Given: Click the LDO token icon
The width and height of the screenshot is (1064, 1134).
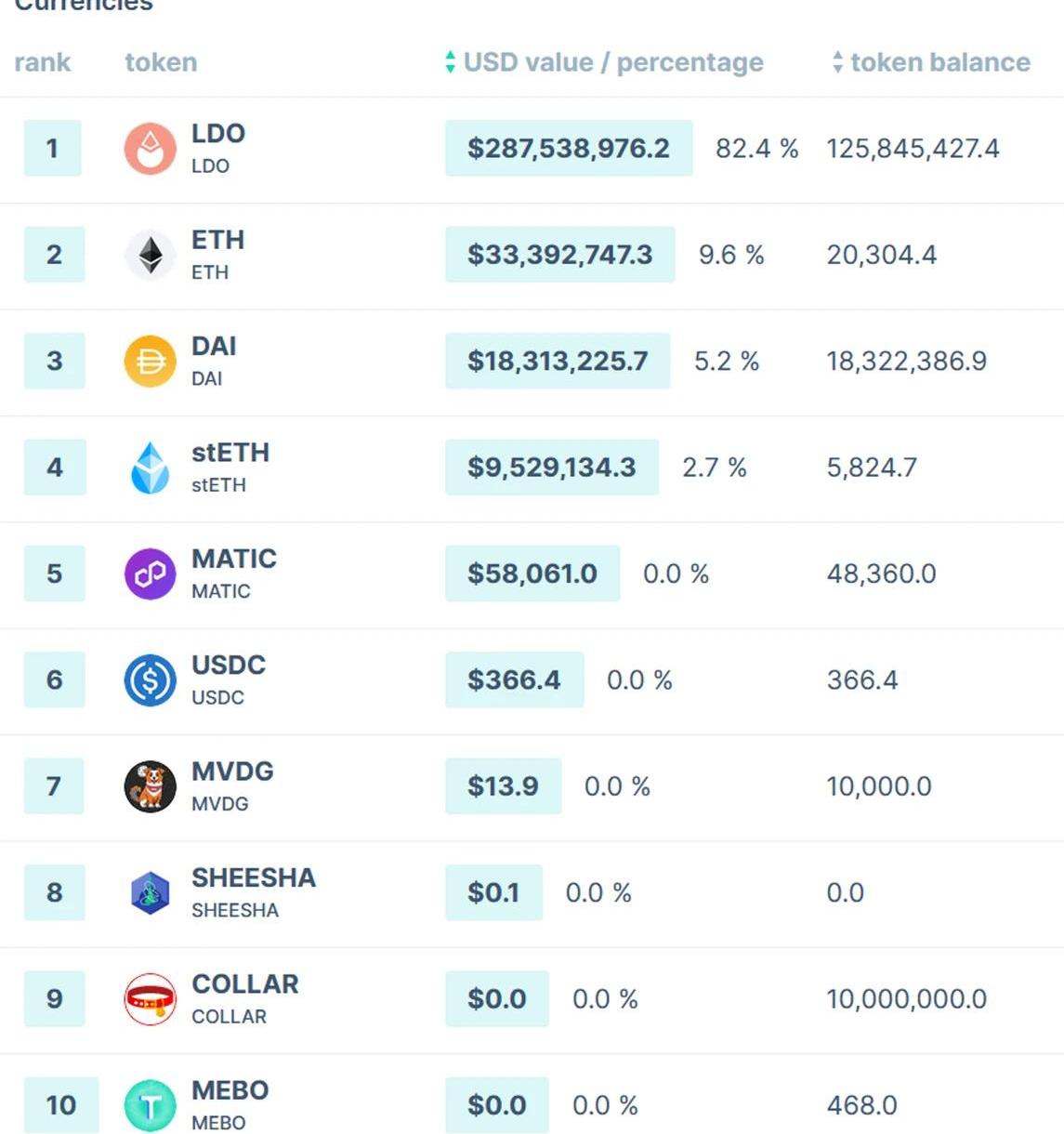Looking at the screenshot, I should (150, 149).
